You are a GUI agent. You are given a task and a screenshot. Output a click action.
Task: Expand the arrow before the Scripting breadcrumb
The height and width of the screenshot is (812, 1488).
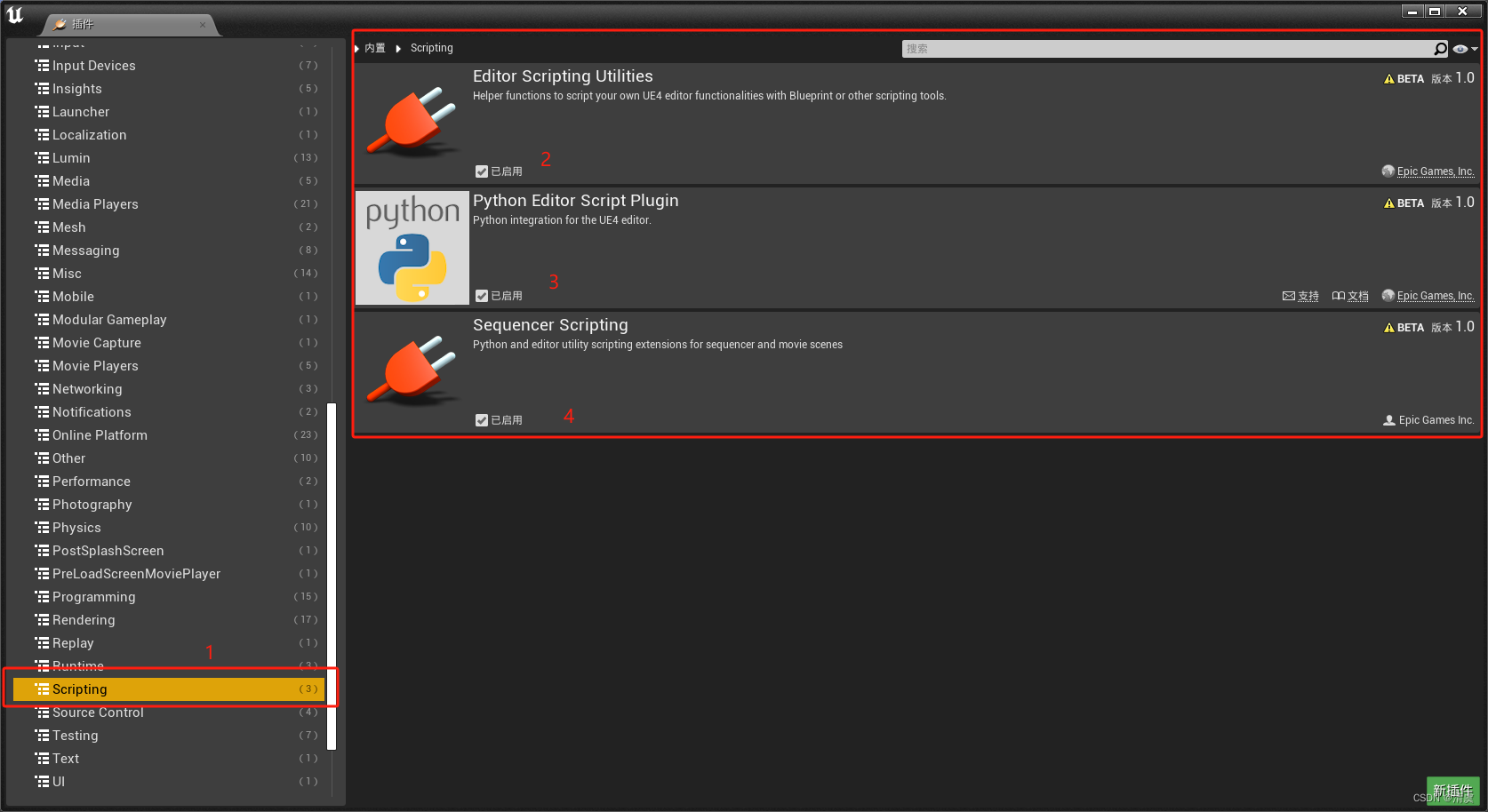pos(397,48)
